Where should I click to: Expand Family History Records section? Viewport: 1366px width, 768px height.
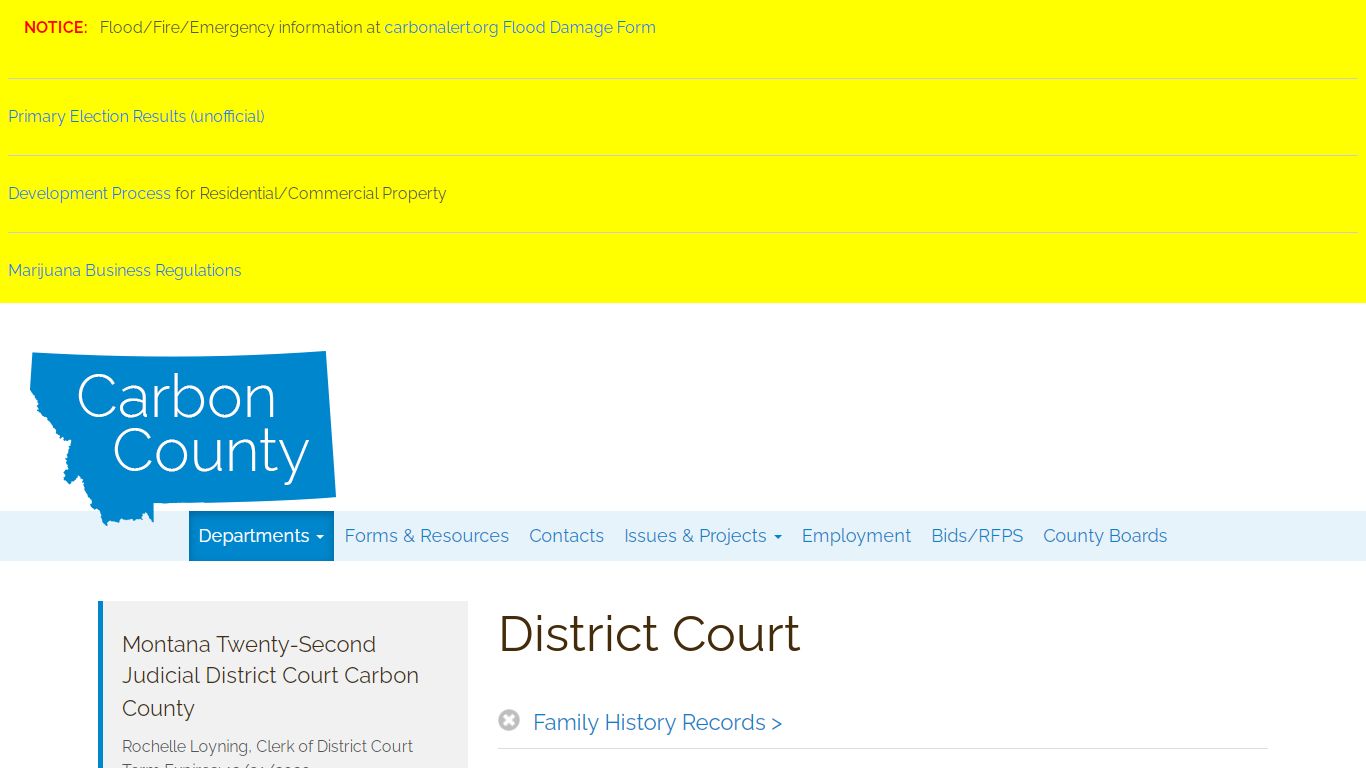(657, 722)
